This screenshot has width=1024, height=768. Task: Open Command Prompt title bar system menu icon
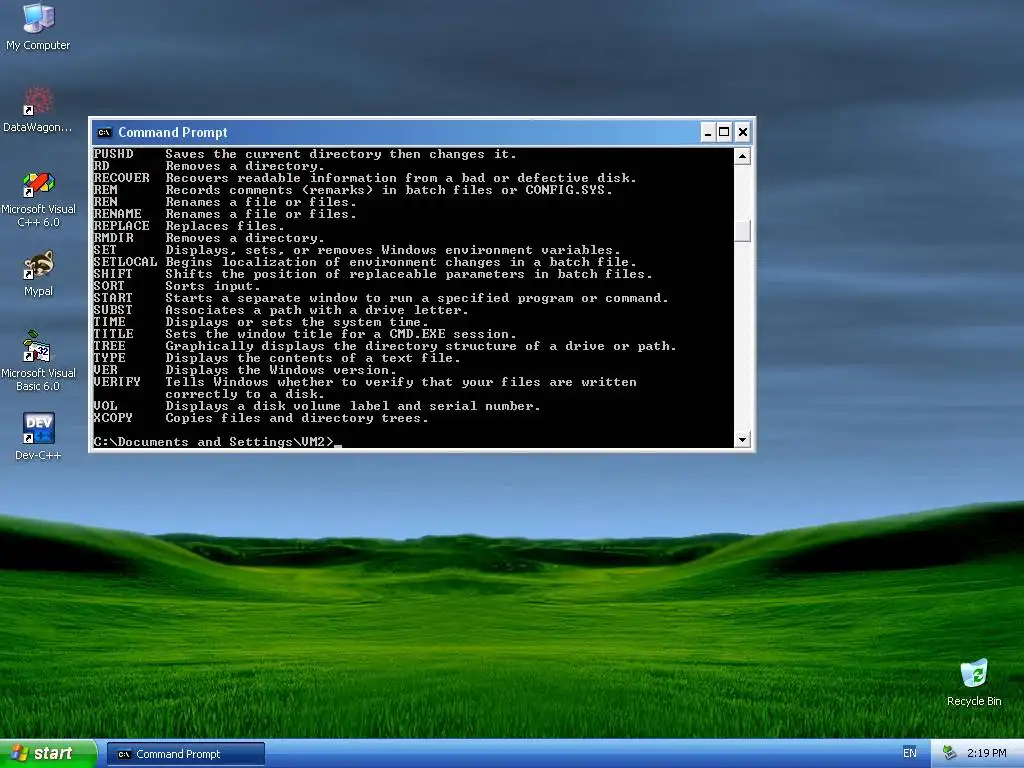(x=104, y=133)
